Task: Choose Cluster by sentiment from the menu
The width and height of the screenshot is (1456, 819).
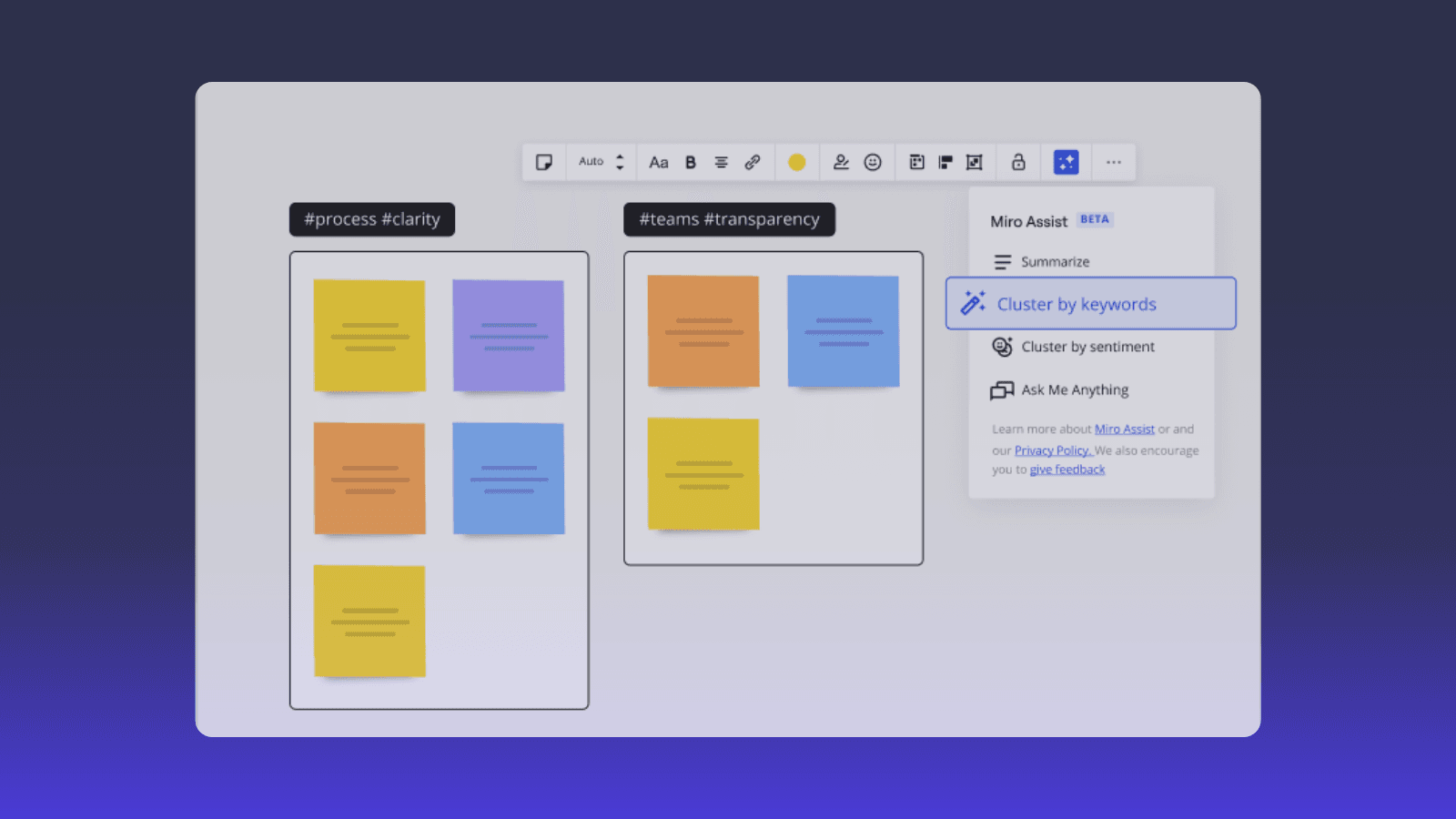Action: 1088,347
